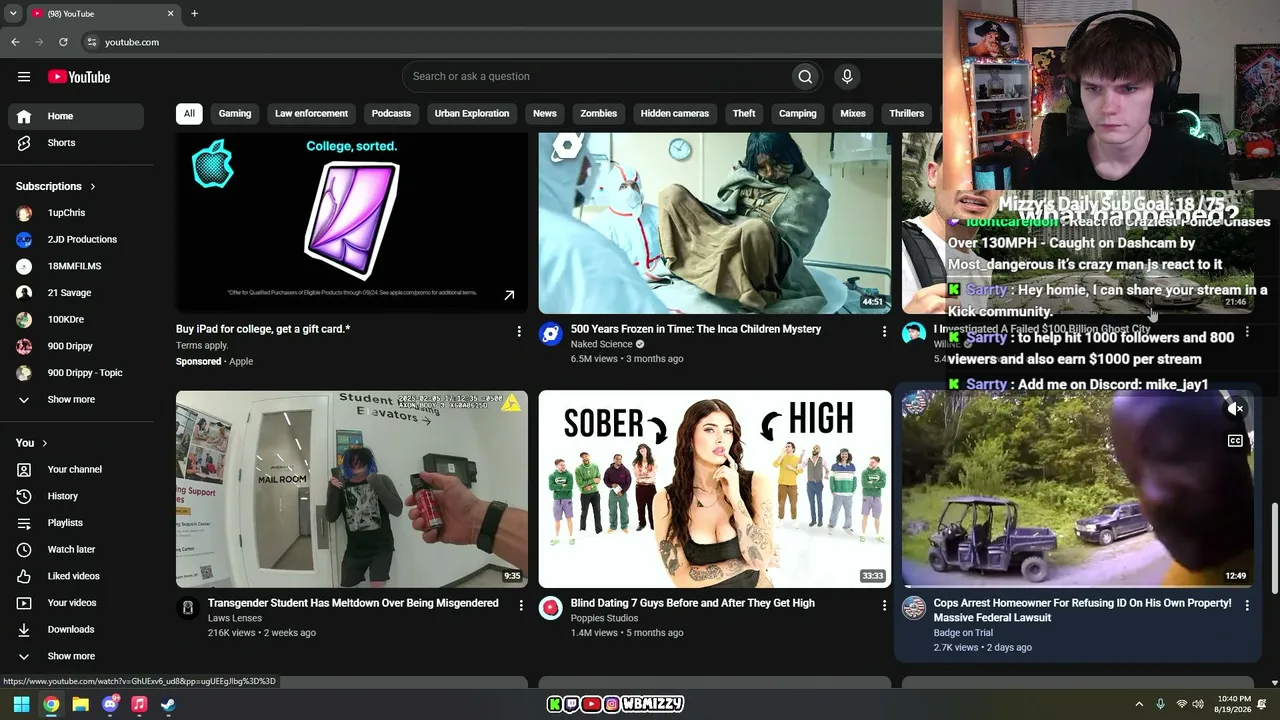The image size is (1280, 720).
Task: Expand the Subscriptions section chevron
Action: 93,187
